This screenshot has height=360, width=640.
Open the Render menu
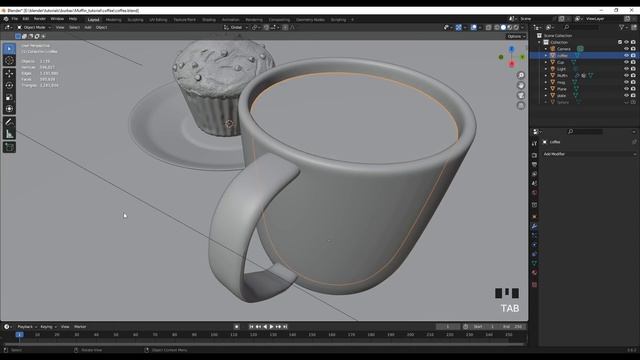click(40, 19)
